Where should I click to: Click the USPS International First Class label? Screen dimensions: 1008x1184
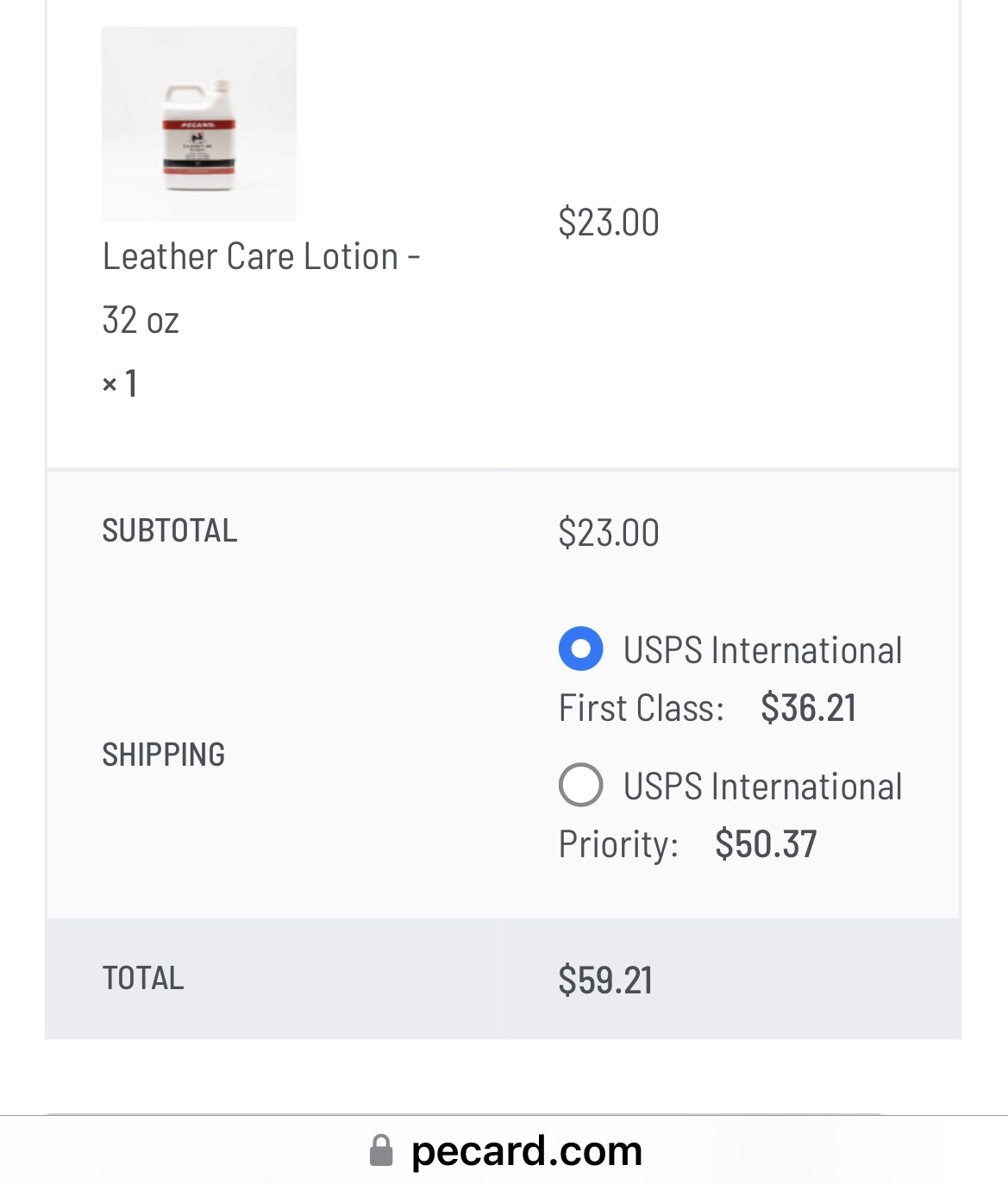[x=730, y=679]
